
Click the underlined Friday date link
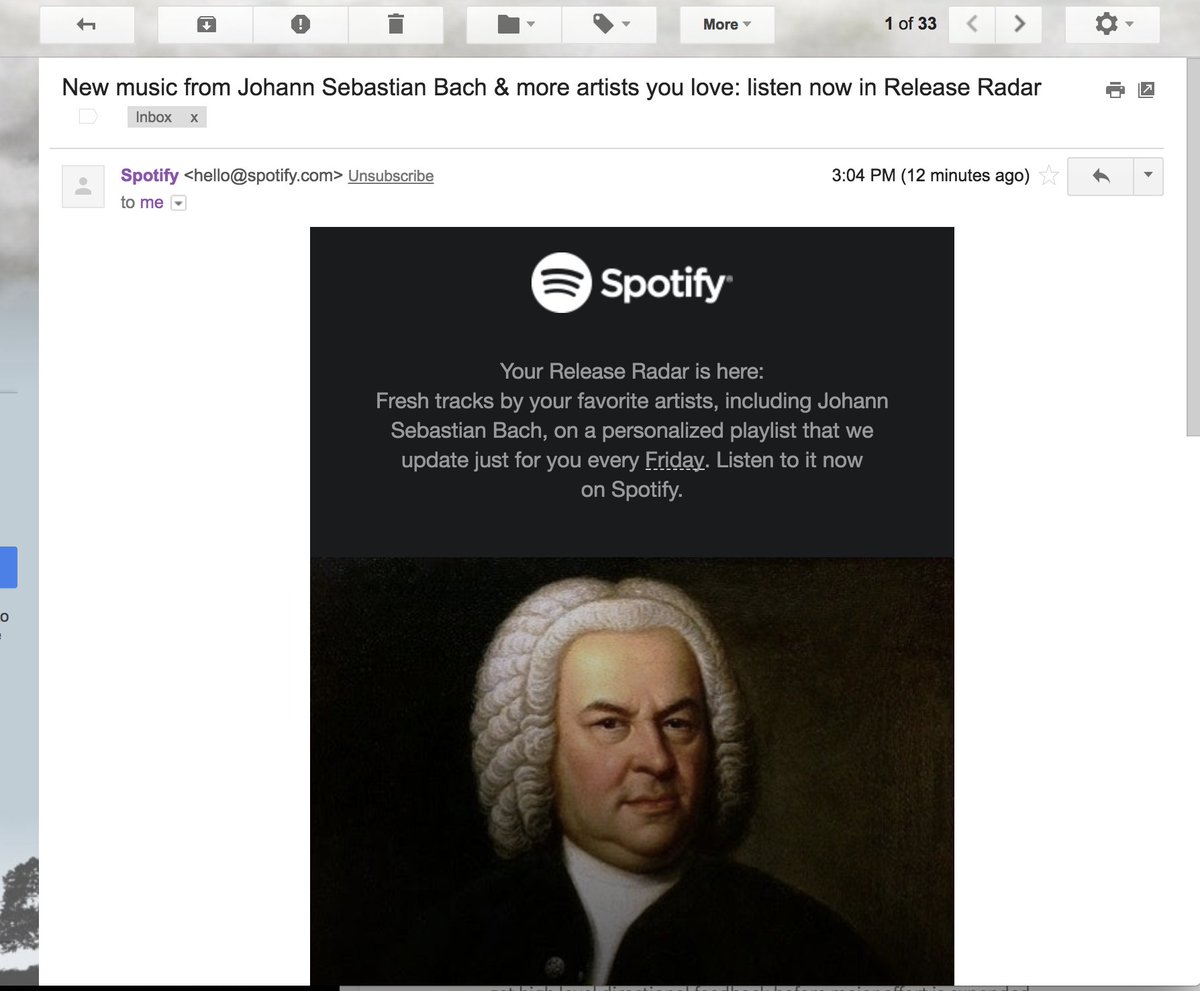point(676,461)
